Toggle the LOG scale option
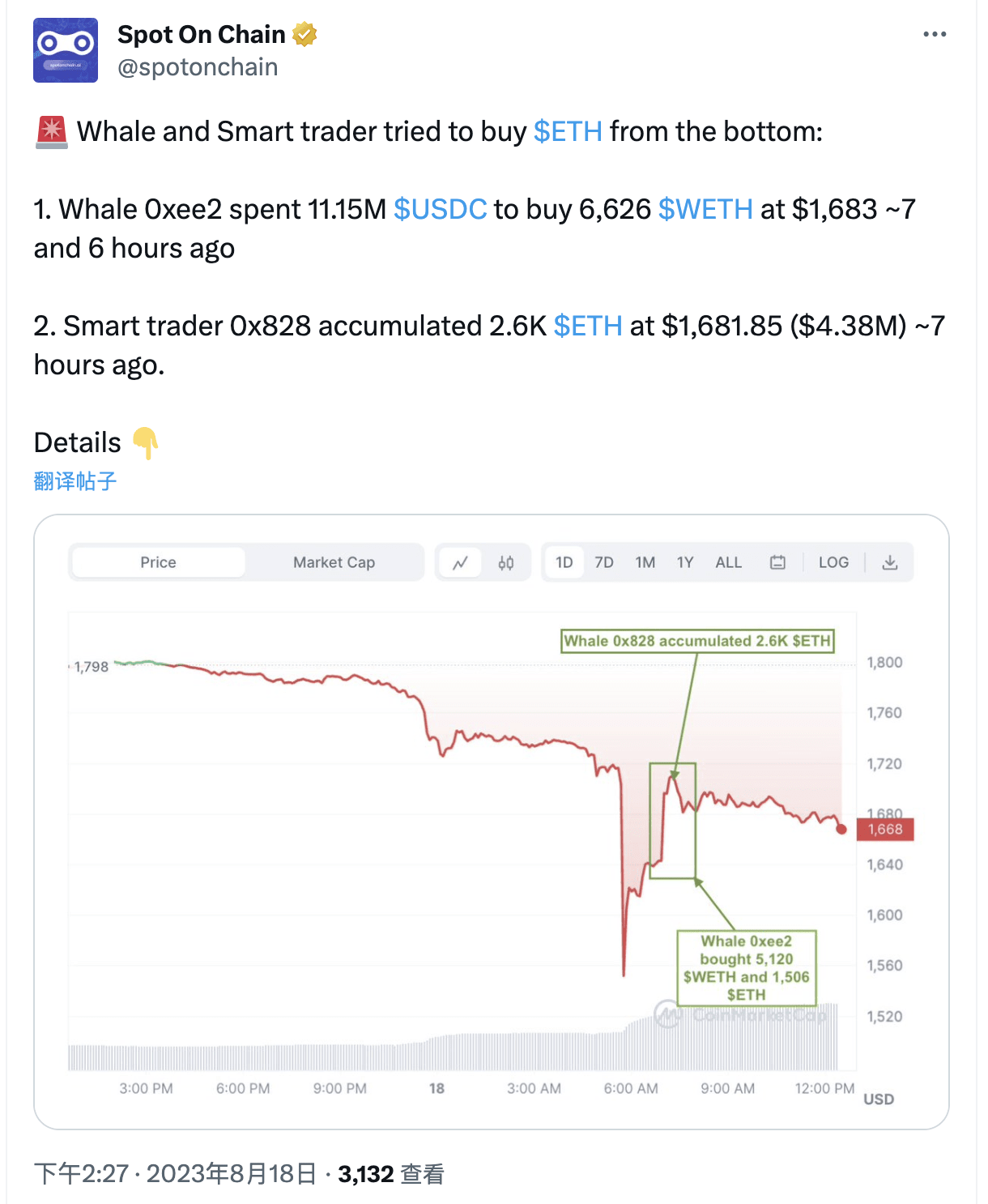Viewport: 988px width, 1204px height. (x=833, y=562)
